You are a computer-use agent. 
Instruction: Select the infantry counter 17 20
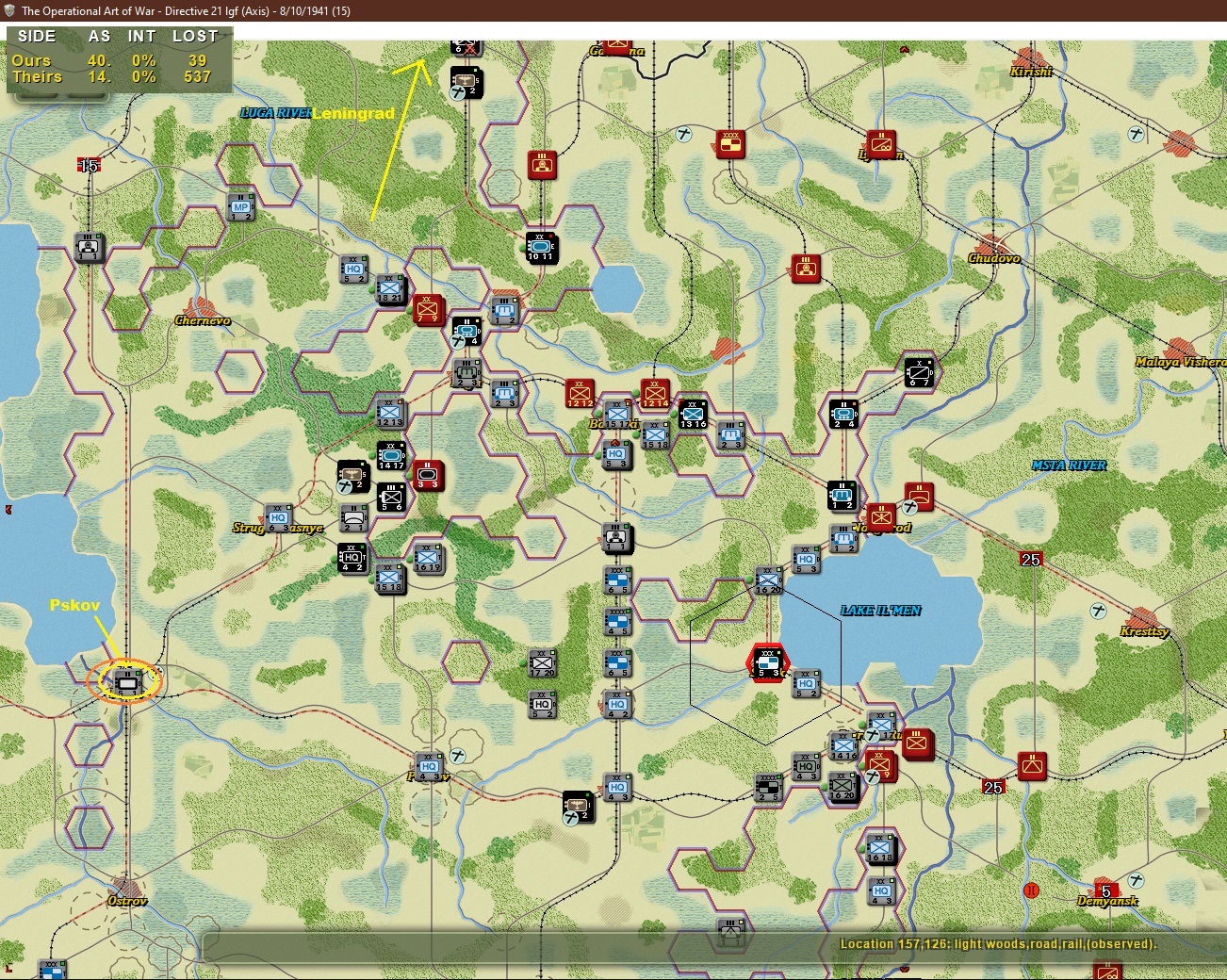click(542, 662)
